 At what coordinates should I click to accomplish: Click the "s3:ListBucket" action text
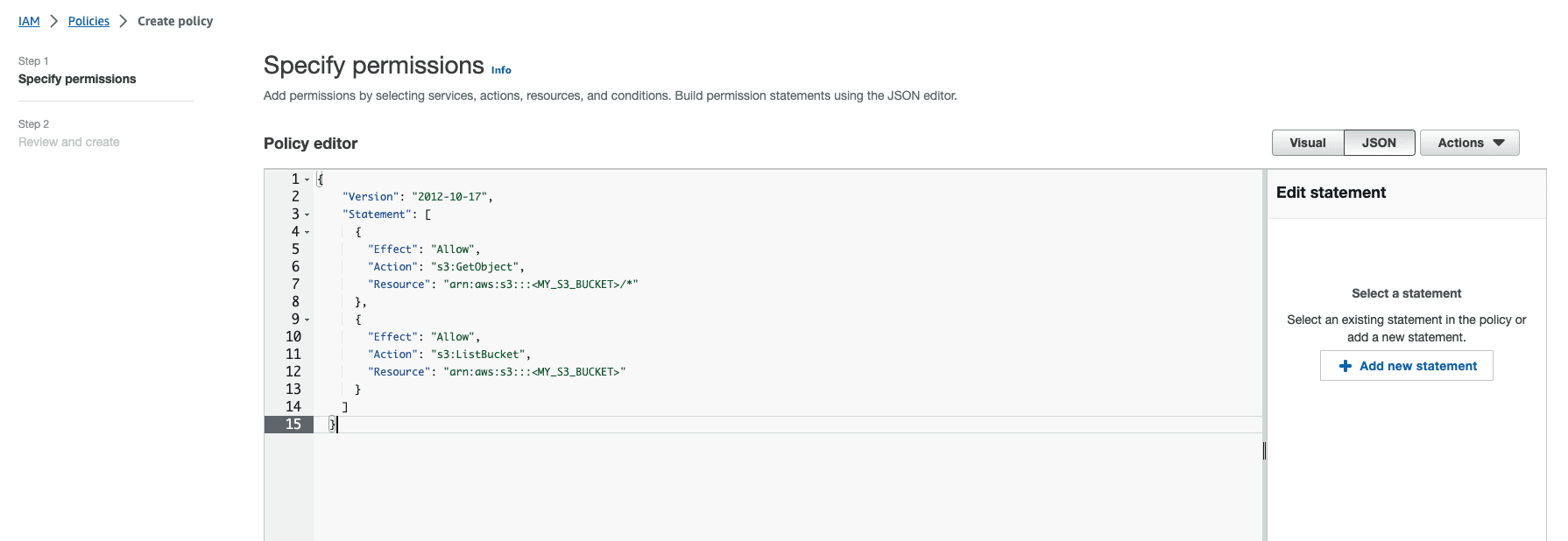[x=480, y=355]
